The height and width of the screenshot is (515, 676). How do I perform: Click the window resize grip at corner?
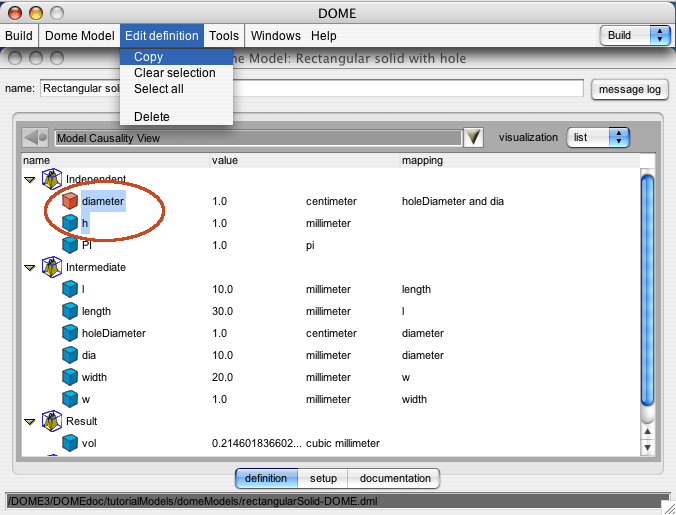click(x=669, y=508)
